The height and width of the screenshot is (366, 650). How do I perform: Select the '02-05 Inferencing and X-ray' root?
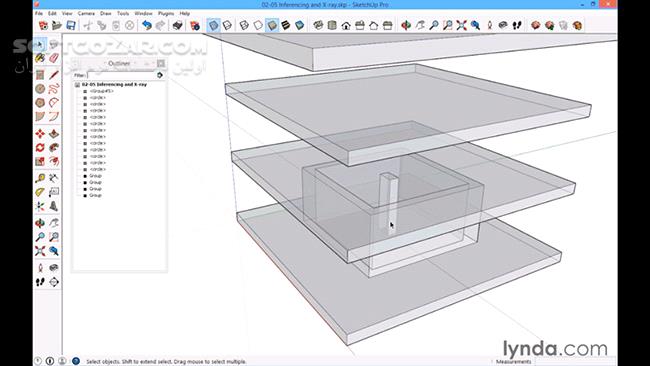pos(114,85)
